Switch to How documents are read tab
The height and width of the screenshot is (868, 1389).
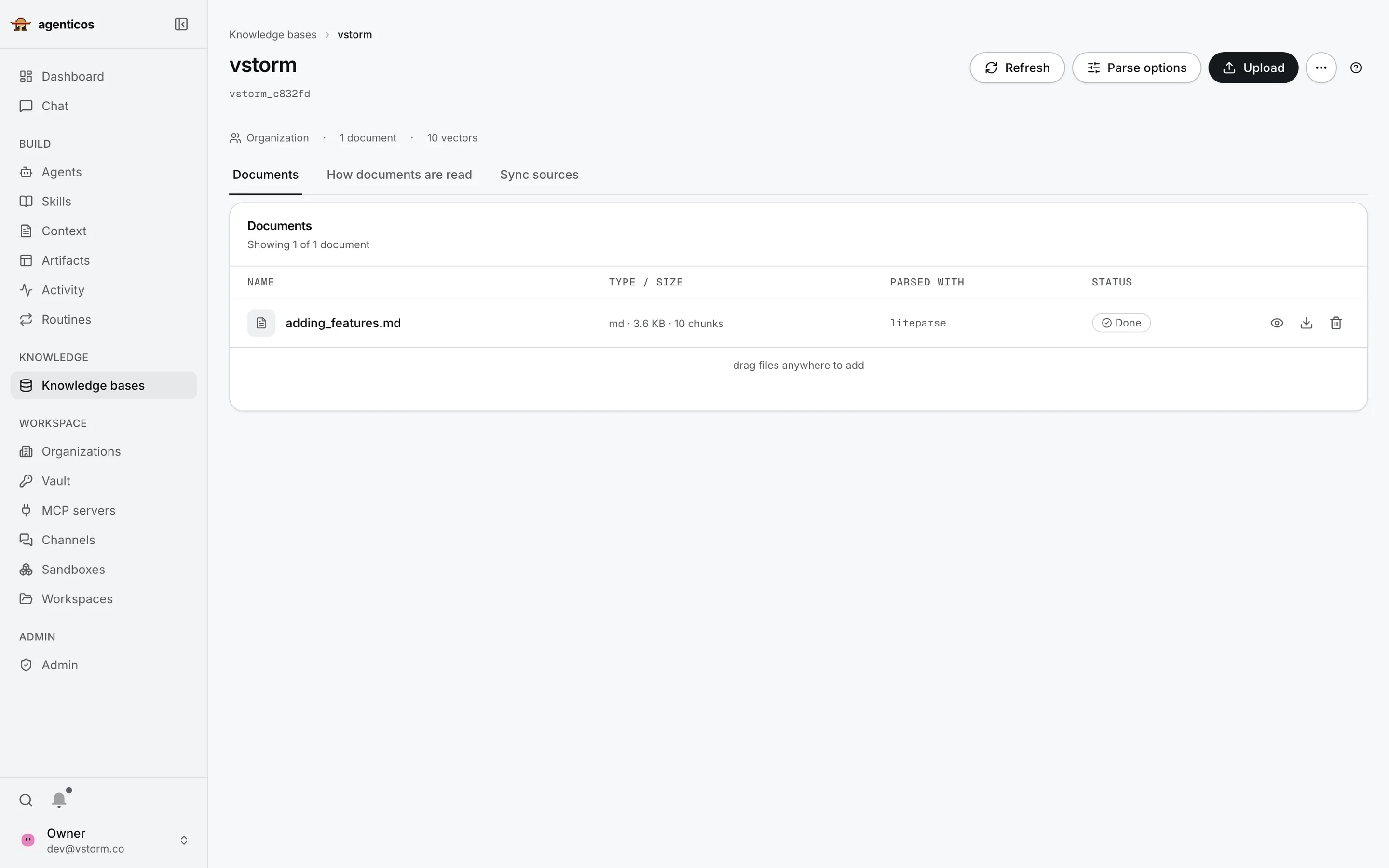click(399, 175)
